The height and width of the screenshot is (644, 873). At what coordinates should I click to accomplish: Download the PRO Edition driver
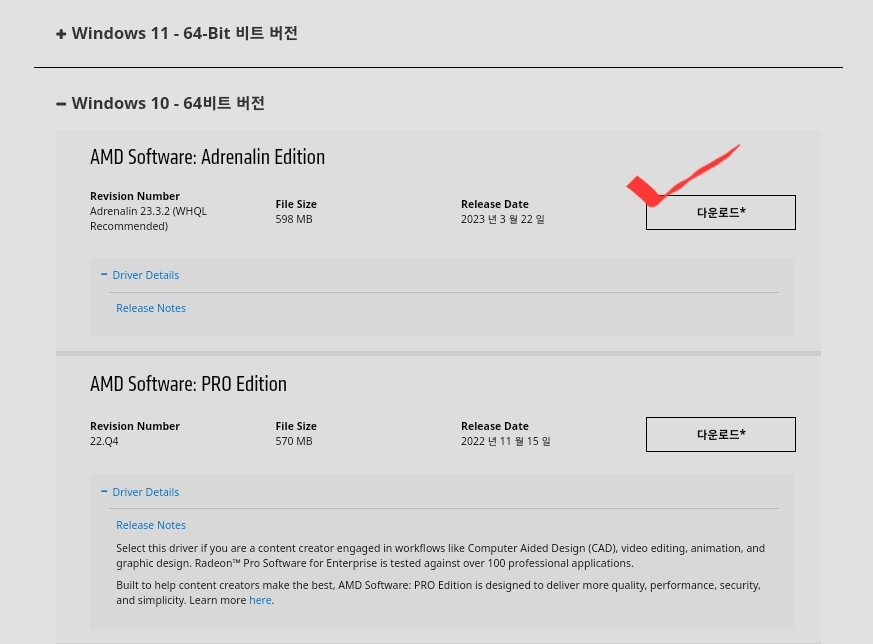(720, 434)
